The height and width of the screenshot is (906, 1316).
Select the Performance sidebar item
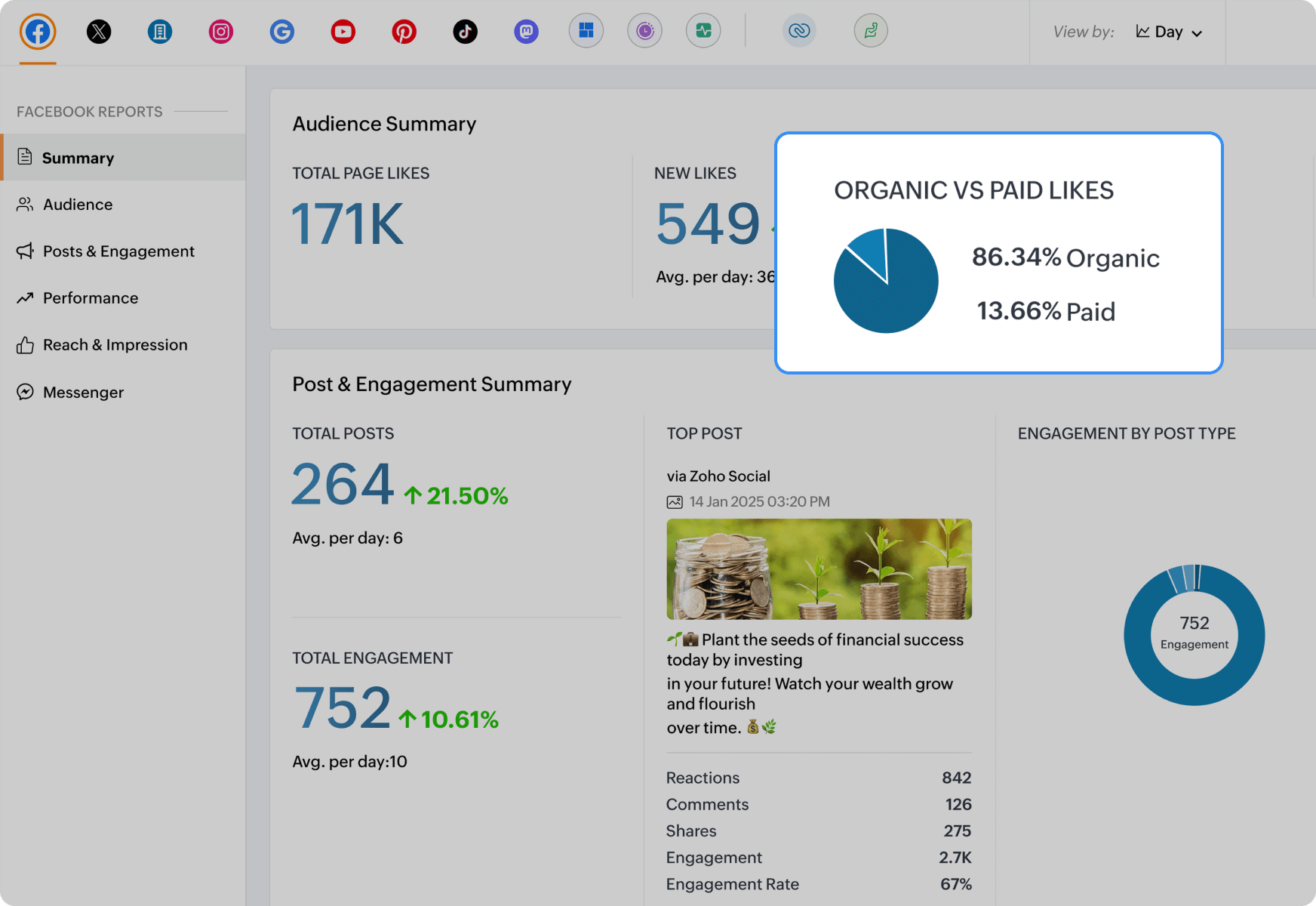90,297
